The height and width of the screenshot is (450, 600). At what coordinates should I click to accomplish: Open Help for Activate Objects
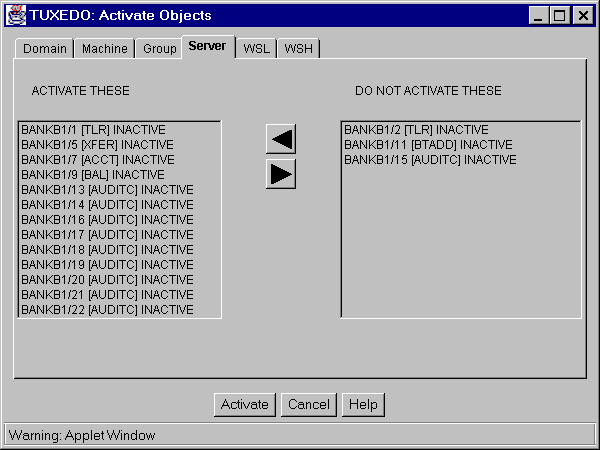click(363, 404)
